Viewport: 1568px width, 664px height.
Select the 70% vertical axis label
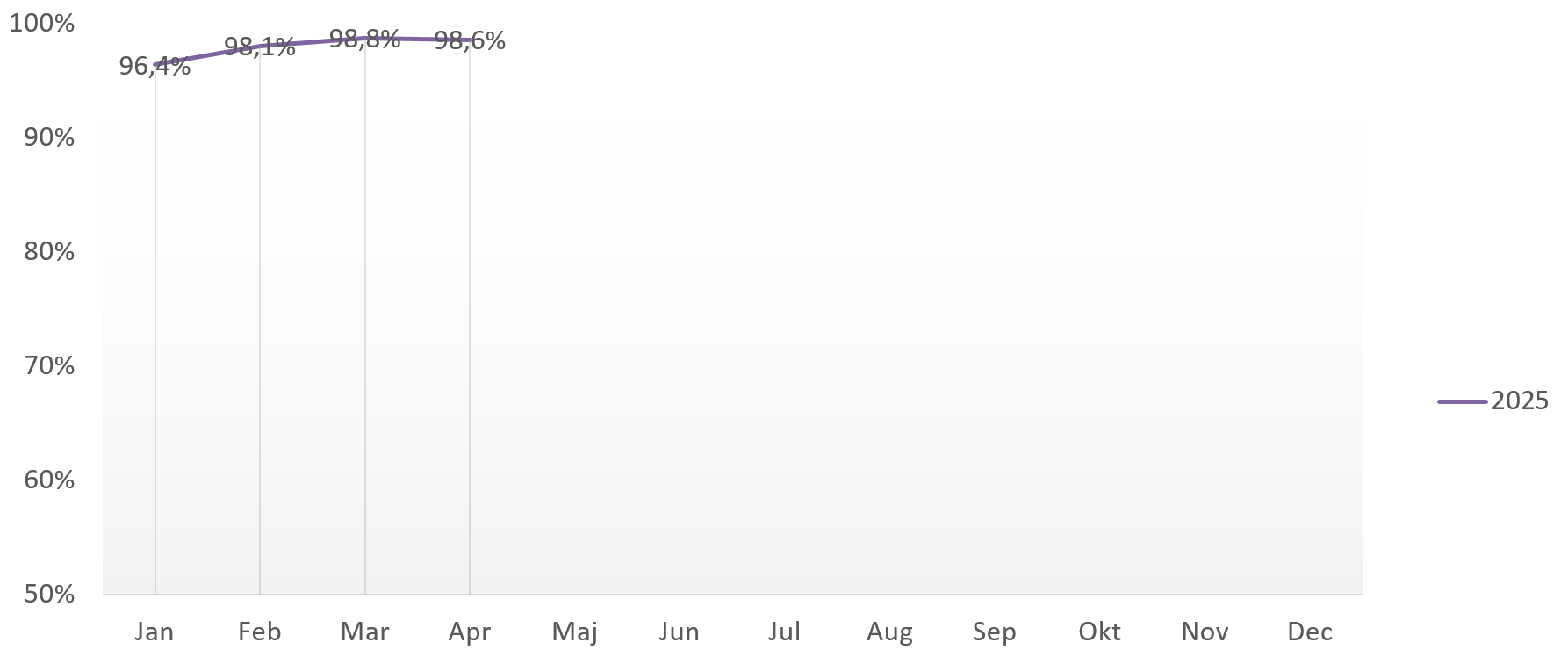(x=49, y=366)
